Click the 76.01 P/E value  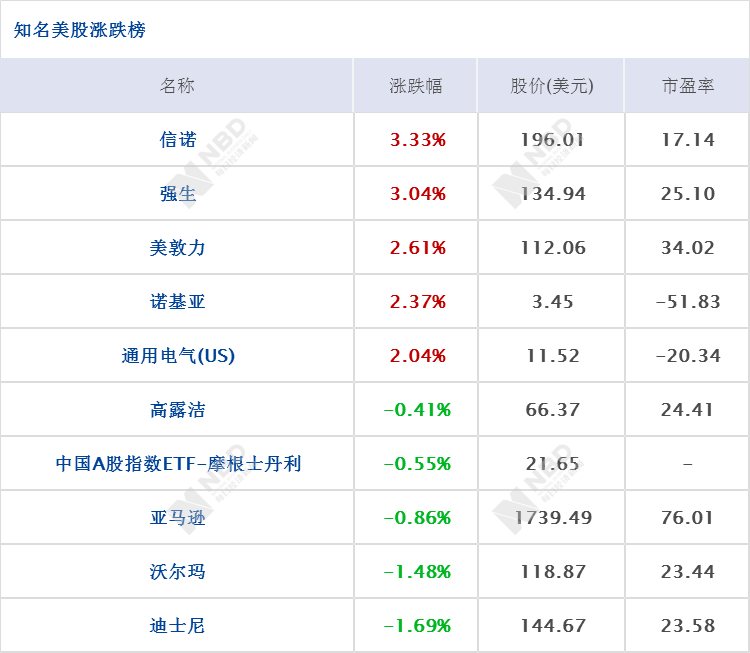point(687,518)
